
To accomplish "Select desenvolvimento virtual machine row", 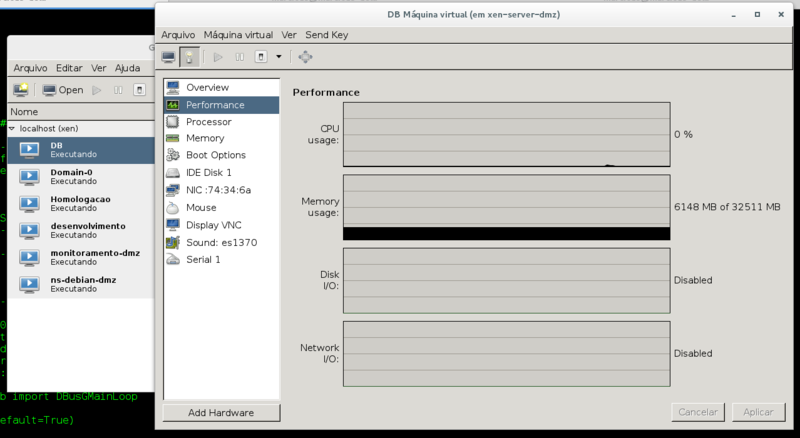I will point(81,230).
